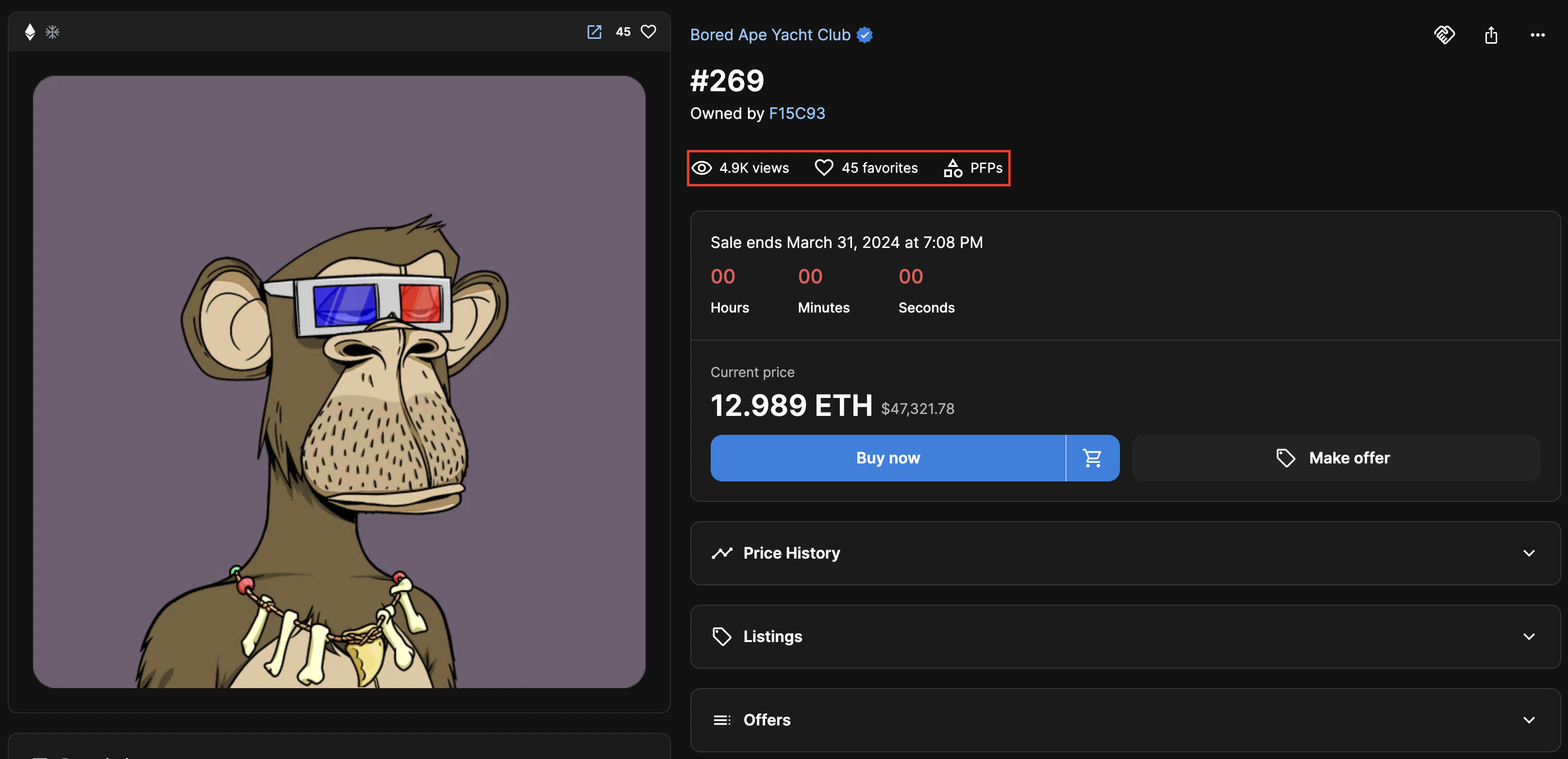This screenshot has height=759, width=1568.
Task: Open the Bored Ape Yacht Club collection
Action: tap(770, 34)
